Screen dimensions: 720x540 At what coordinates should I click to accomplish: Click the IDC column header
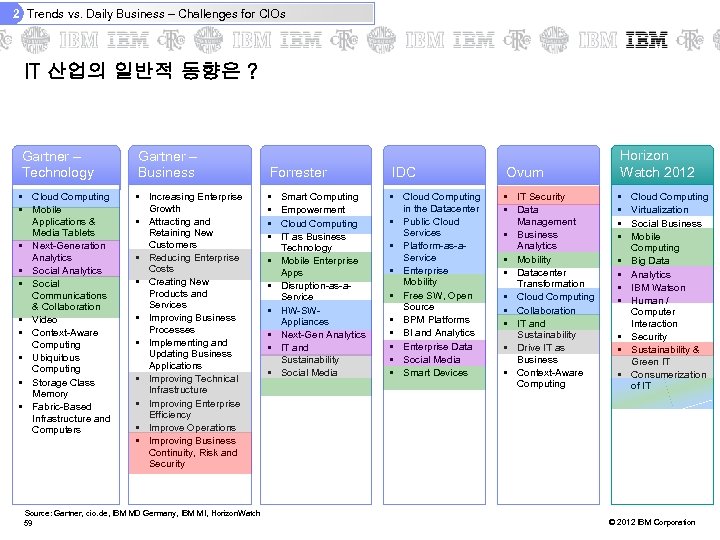[x=434, y=165]
